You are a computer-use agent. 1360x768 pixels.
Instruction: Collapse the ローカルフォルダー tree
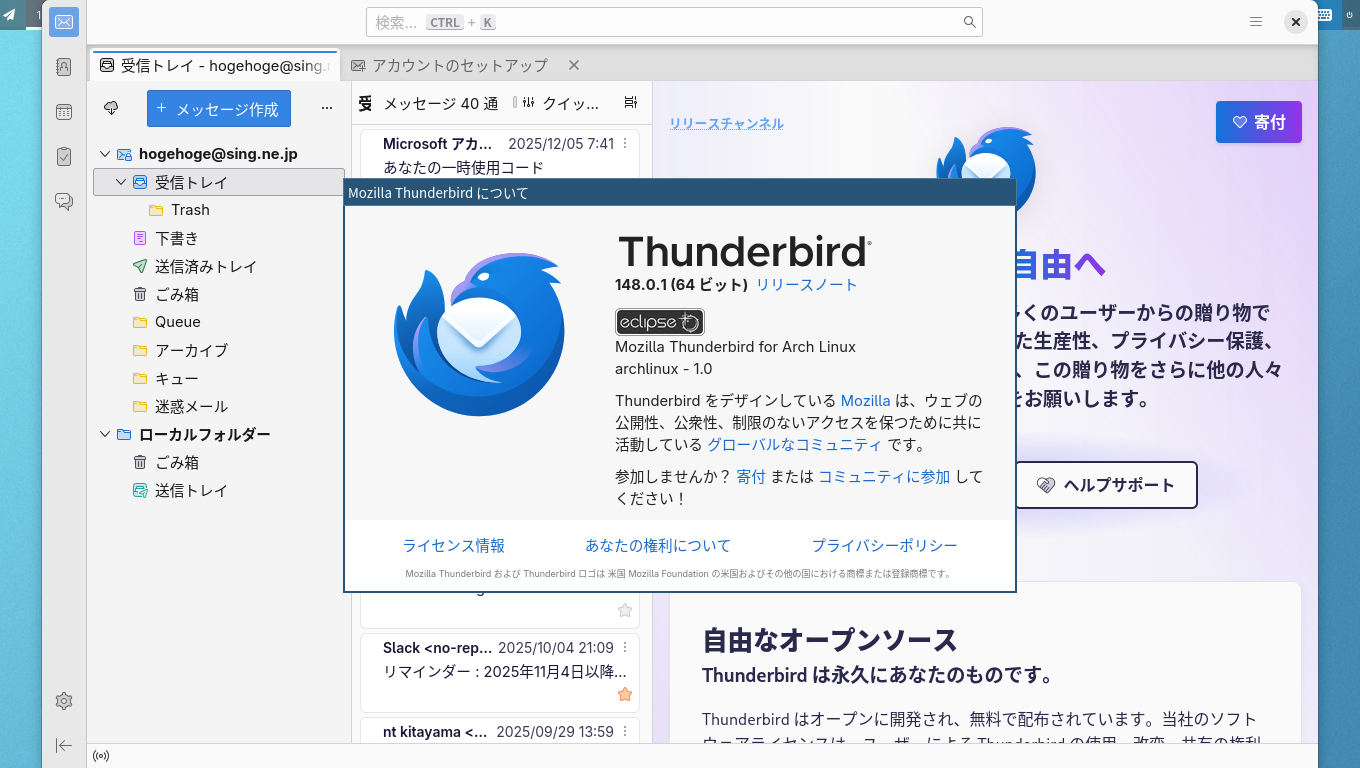105,434
